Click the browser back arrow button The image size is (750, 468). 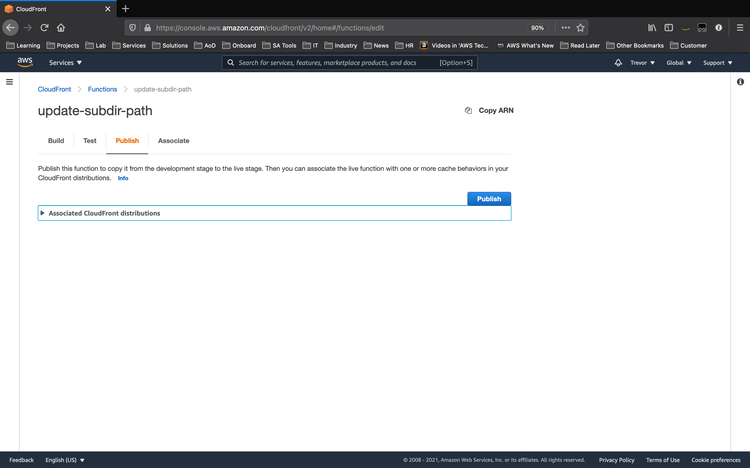[x=11, y=28]
